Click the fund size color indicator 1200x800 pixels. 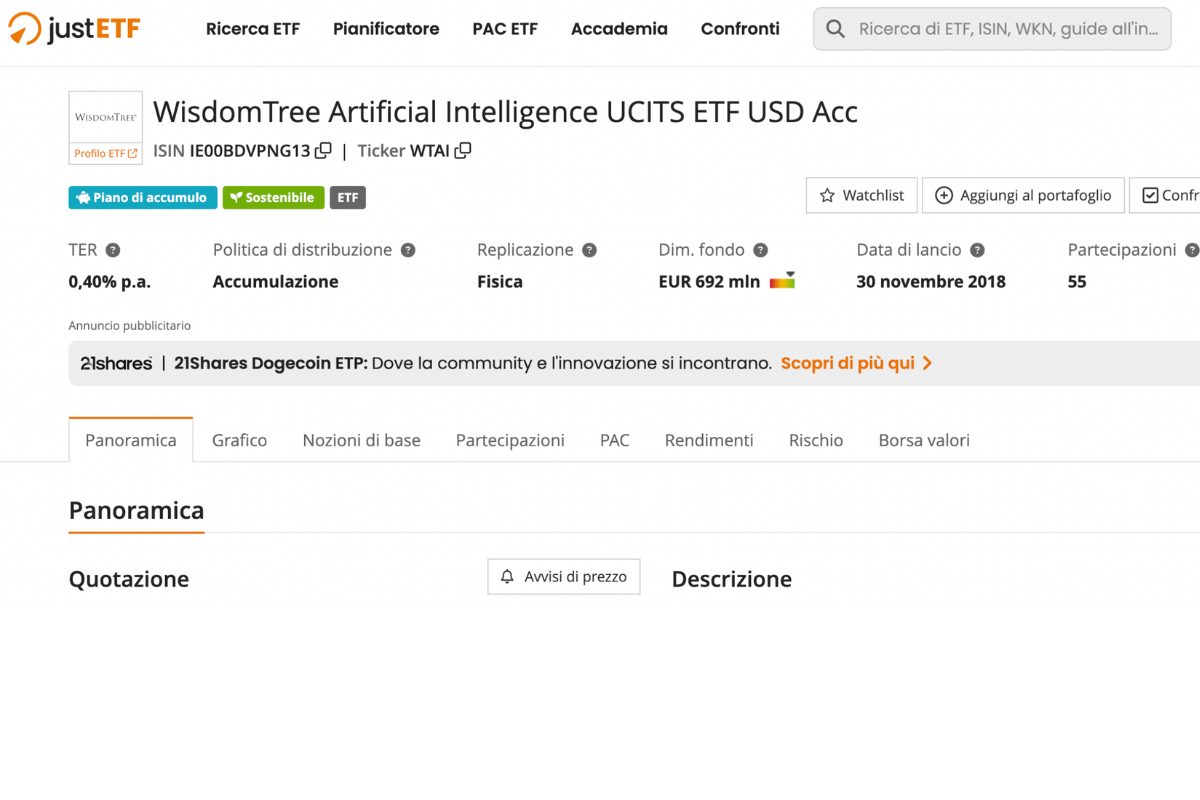click(782, 282)
